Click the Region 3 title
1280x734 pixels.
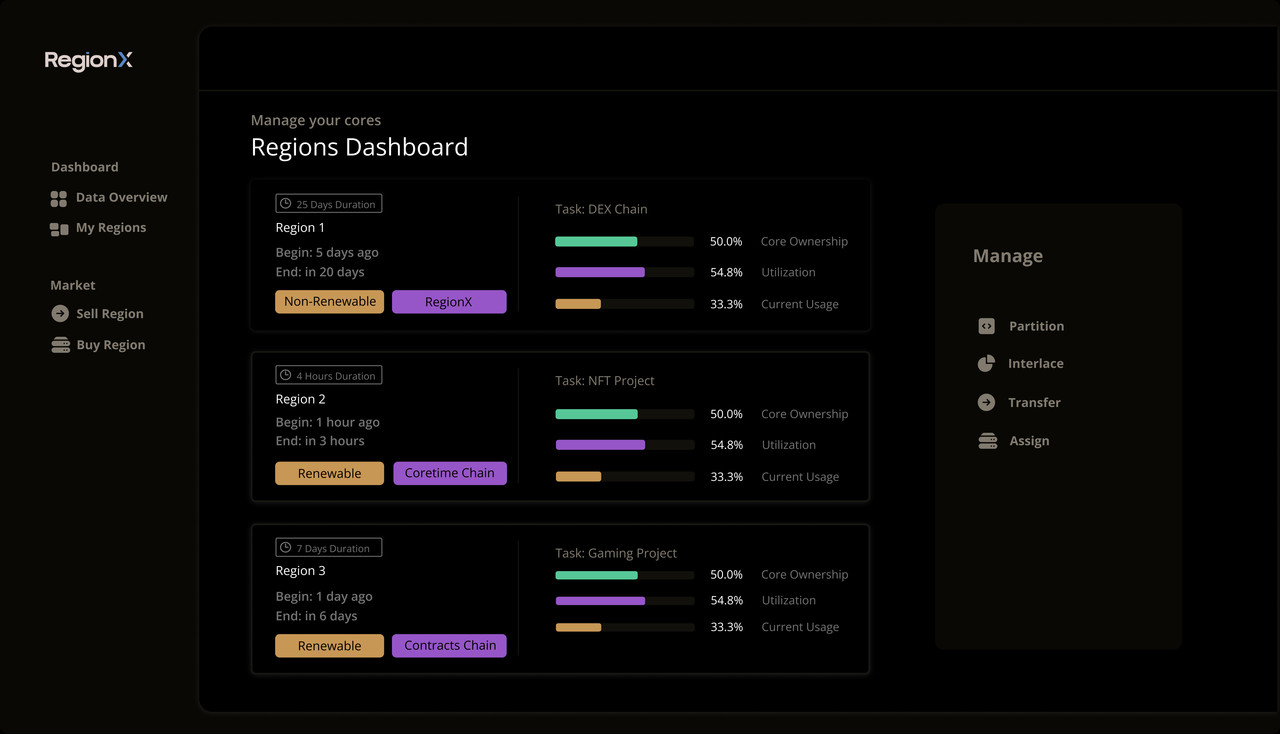coord(301,571)
